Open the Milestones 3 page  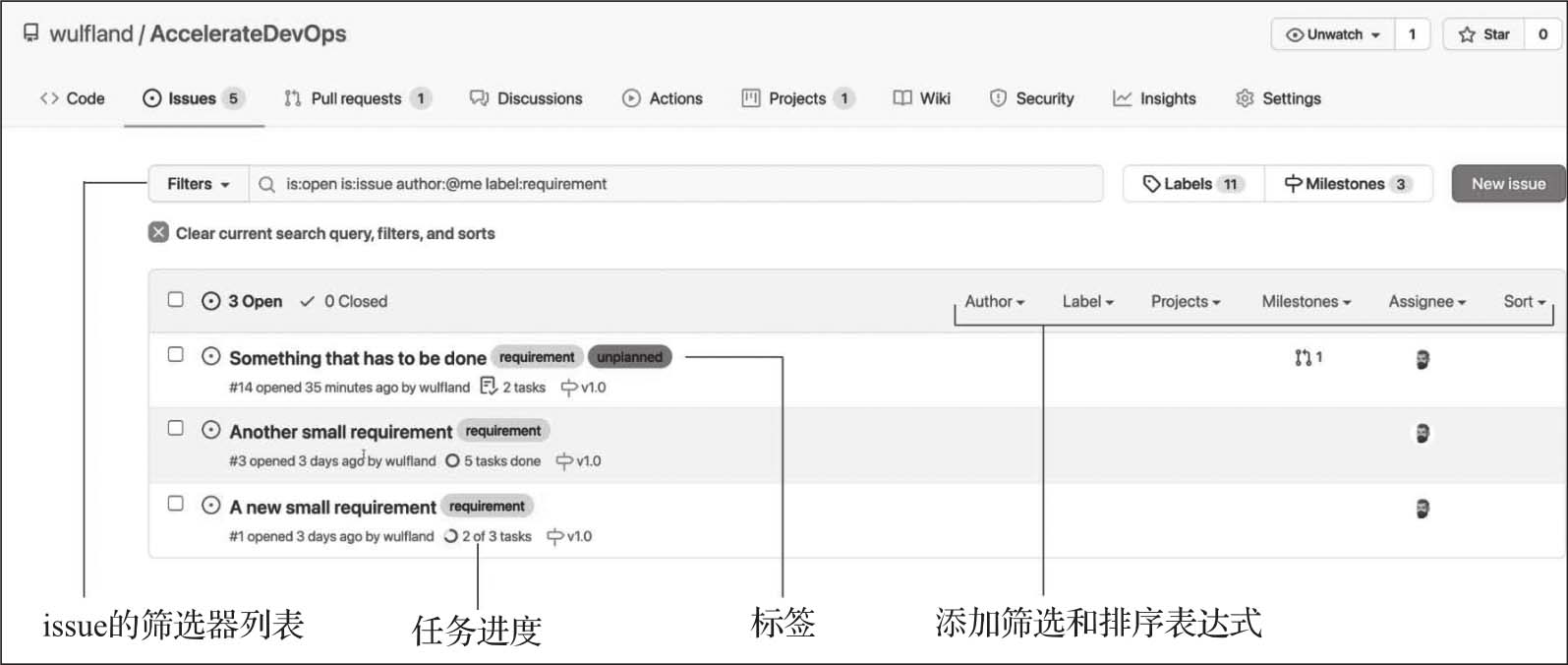point(1348,184)
